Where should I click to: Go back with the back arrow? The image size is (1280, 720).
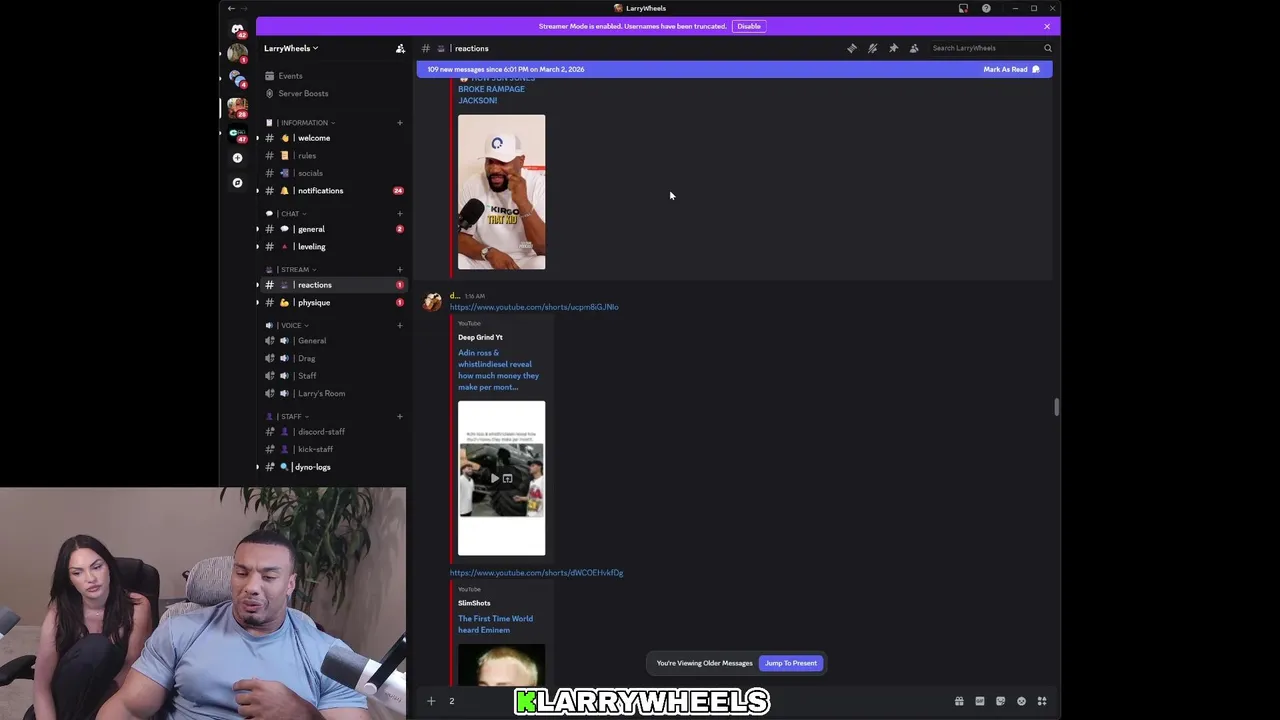click(x=231, y=8)
